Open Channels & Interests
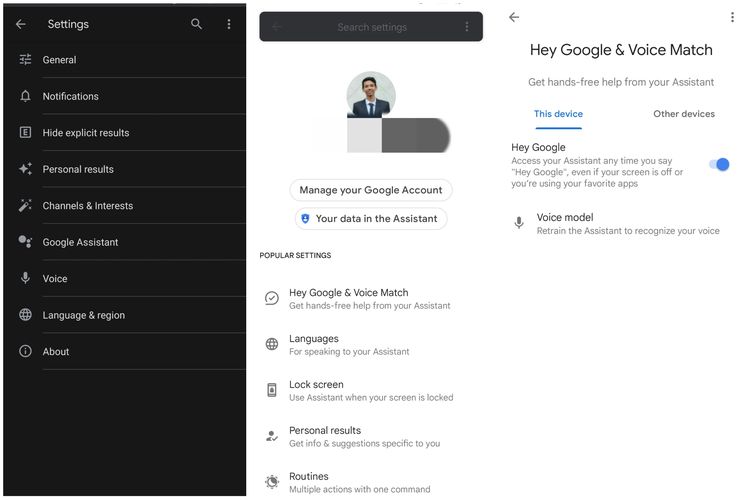Viewport: 750px width, 500px height. pos(125,205)
